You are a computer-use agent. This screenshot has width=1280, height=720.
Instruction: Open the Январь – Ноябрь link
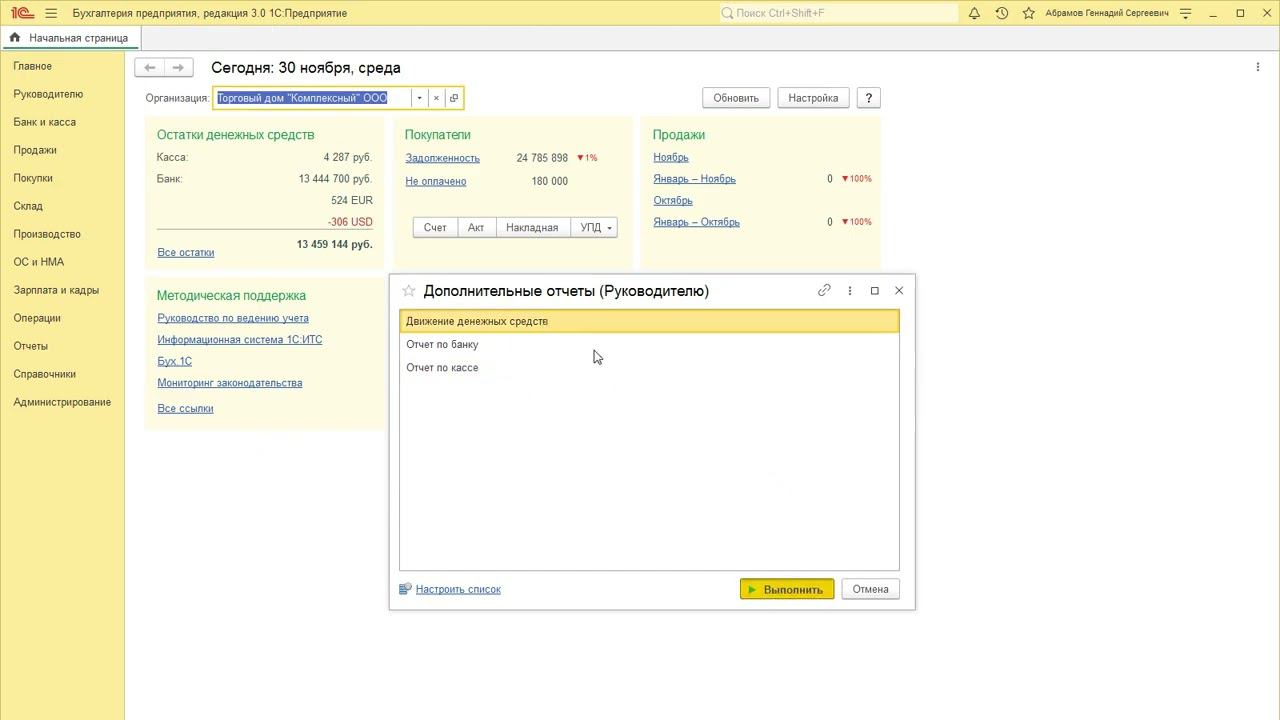tap(695, 179)
